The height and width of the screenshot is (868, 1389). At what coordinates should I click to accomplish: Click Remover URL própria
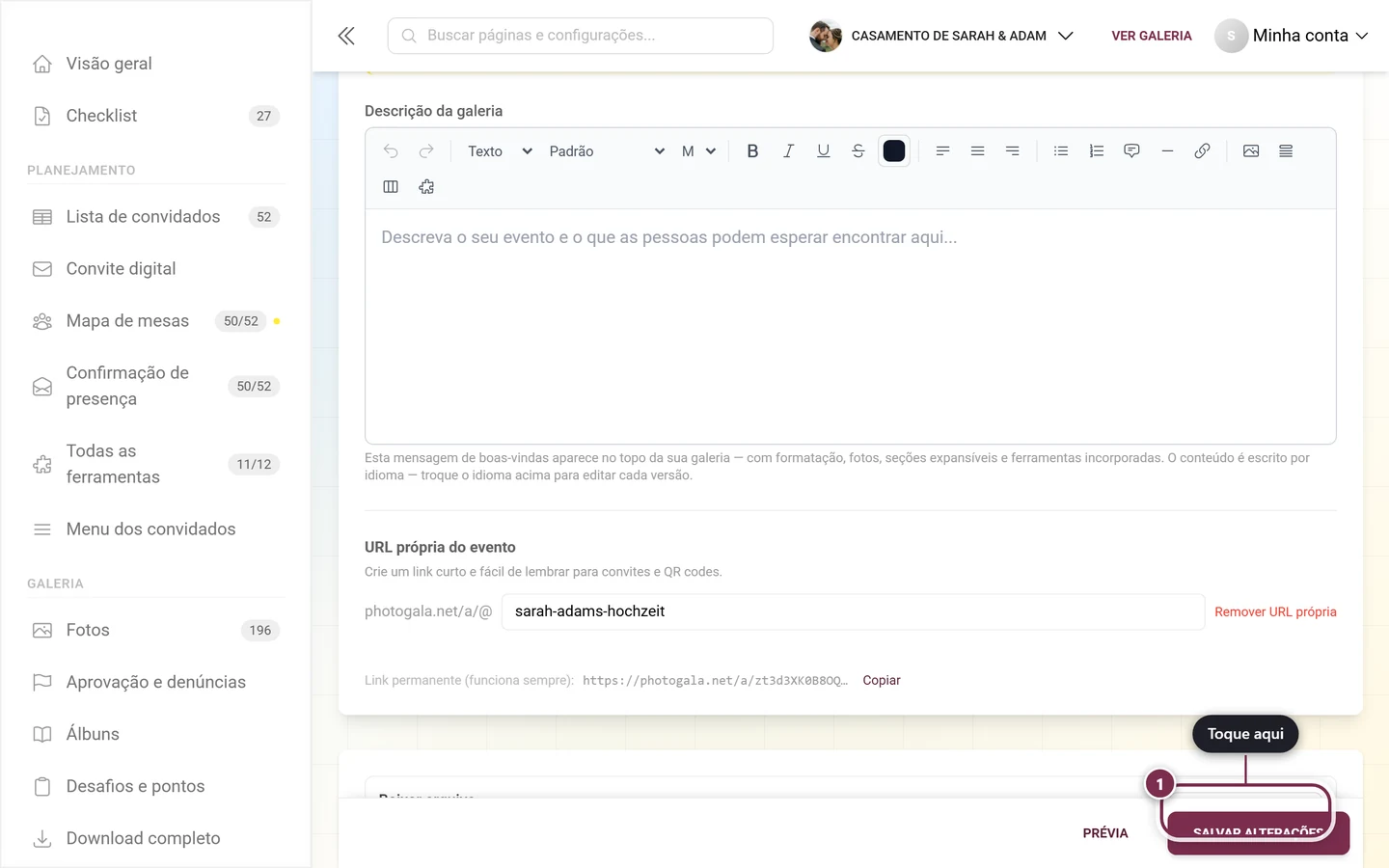1275,612
